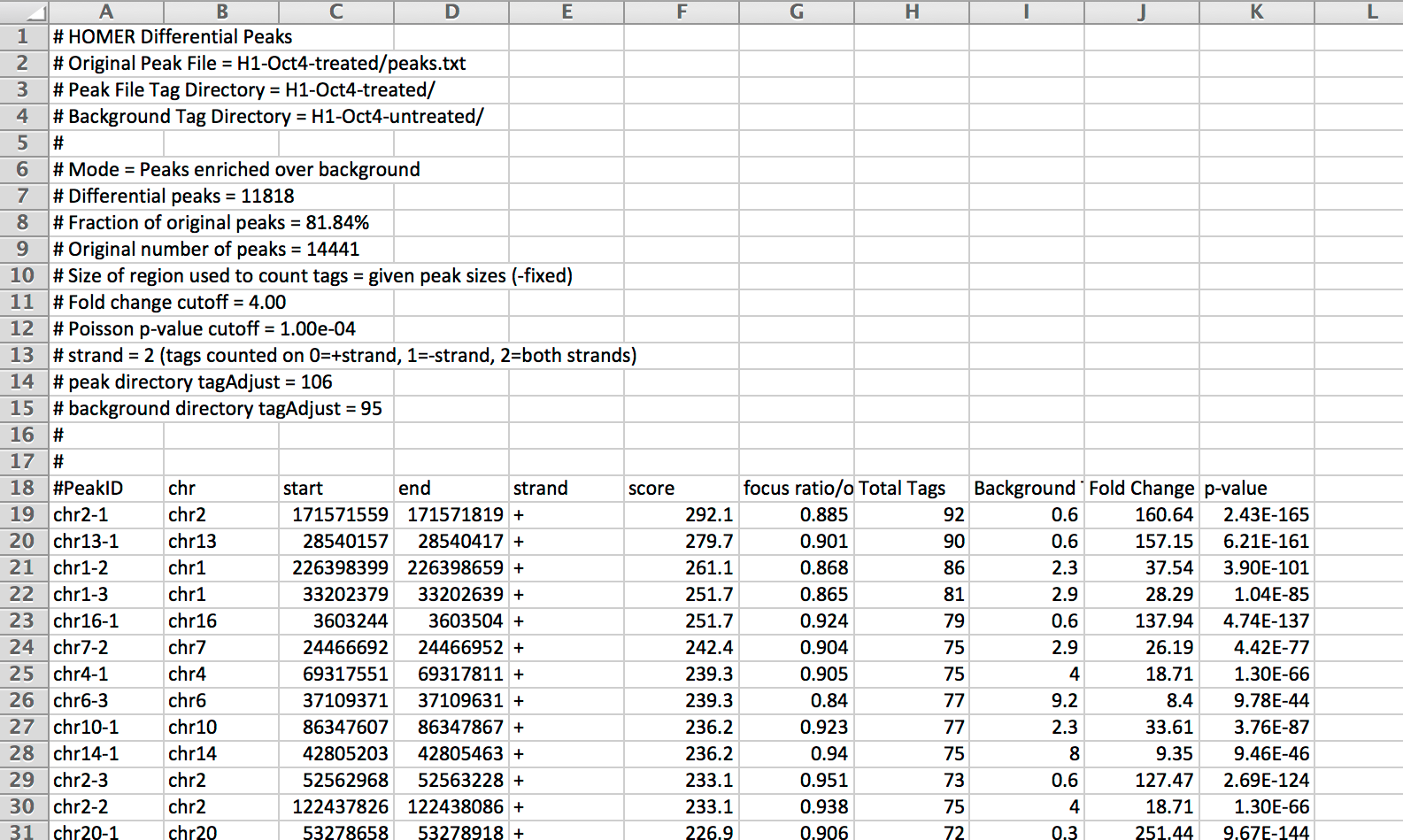Select column A header

coord(106,12)
